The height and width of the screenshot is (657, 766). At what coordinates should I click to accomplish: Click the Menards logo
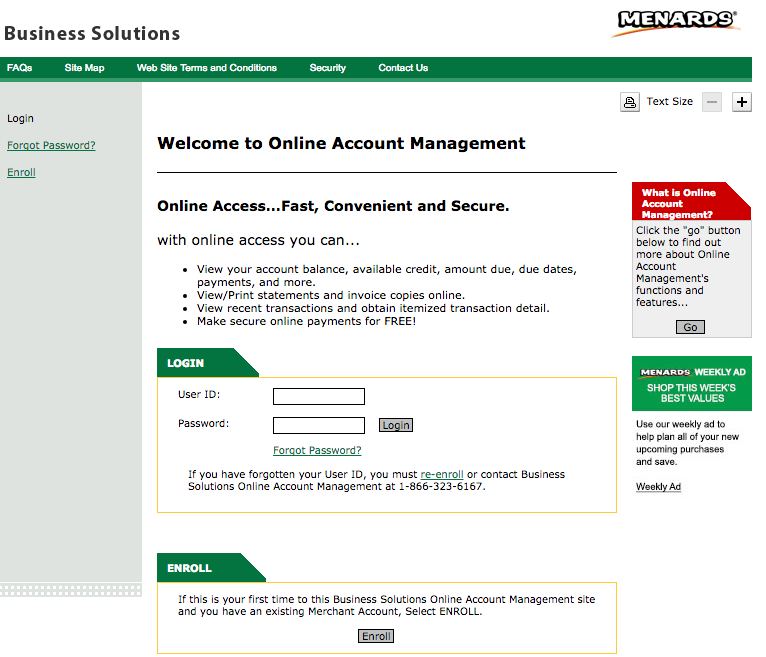677,23
